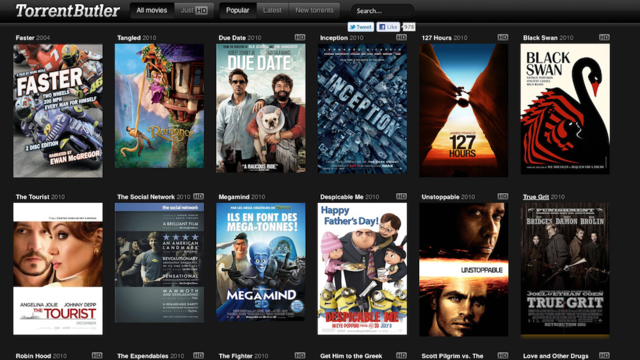Click the HD badge by 127 Hours
Image resolution: width=640 pixels, height=360 pixels.
(x=502, y=37)
